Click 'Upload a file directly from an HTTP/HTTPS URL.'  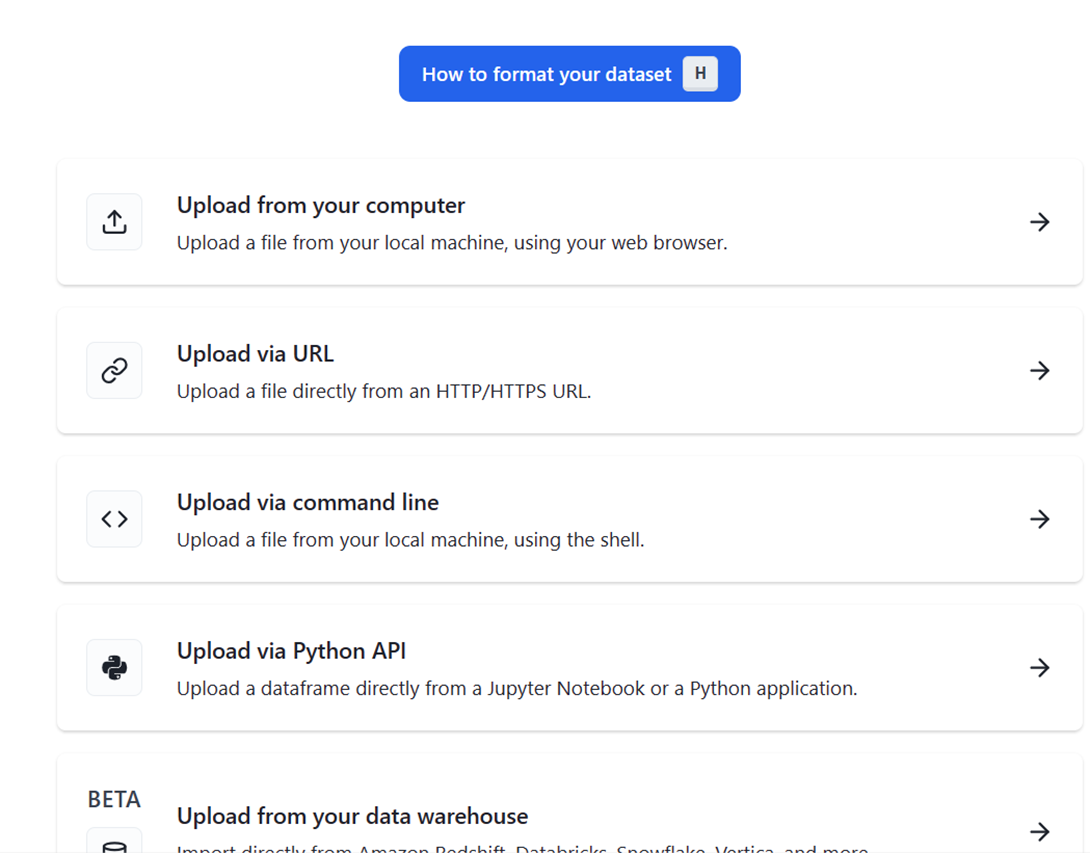[384, 391]
